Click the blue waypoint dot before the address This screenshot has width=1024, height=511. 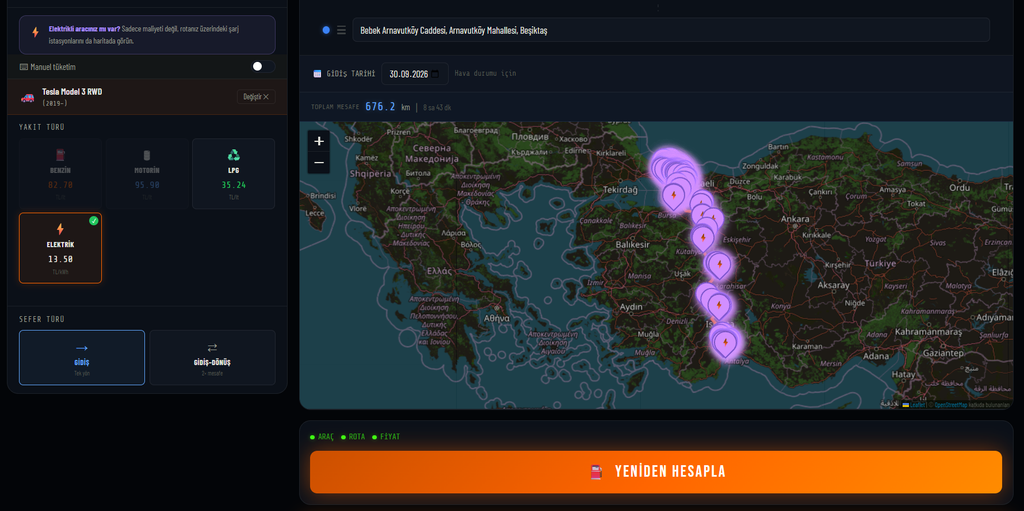tap(326, 30)
